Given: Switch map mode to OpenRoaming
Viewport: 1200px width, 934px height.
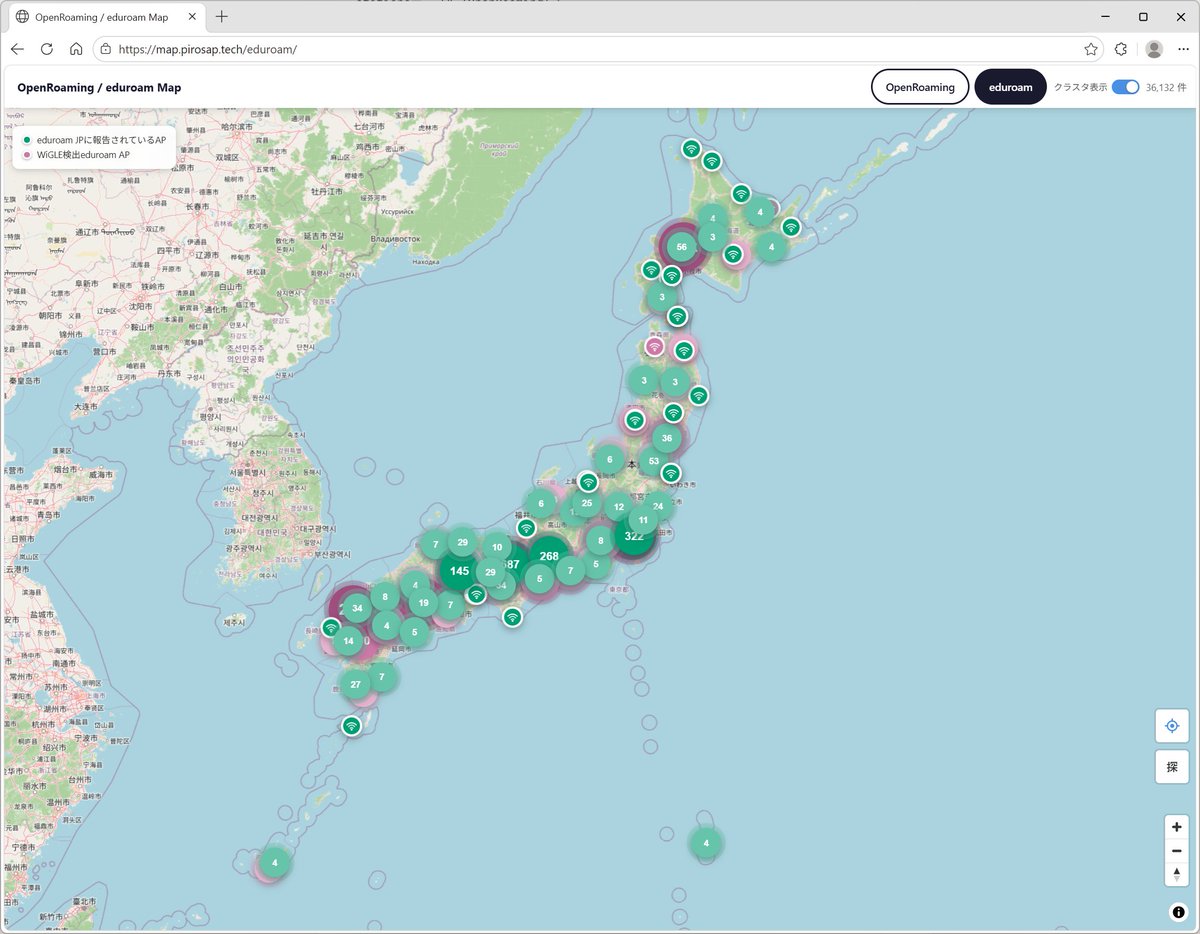Looking at the screenshot, I should pos(919,87).
